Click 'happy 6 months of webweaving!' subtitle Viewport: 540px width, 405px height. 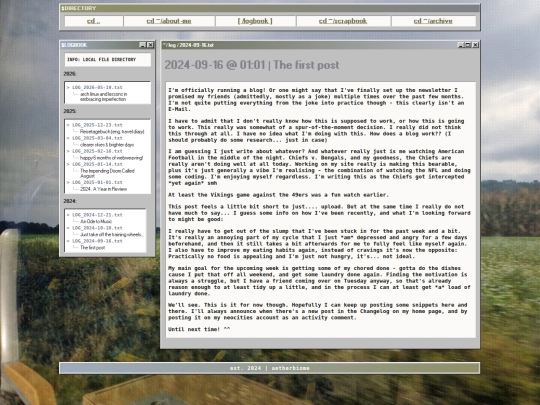[x=111, y=158]
